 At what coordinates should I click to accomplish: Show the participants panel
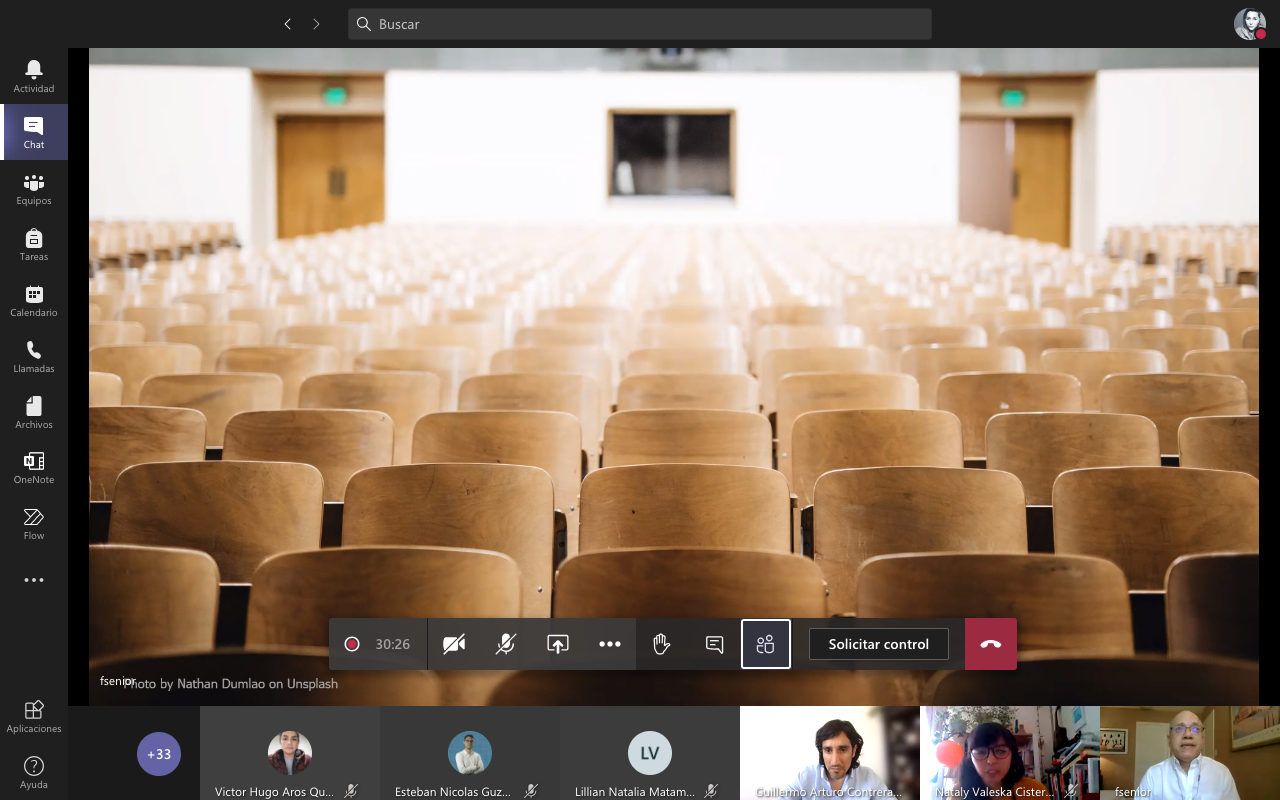click(x=766, y=644)
